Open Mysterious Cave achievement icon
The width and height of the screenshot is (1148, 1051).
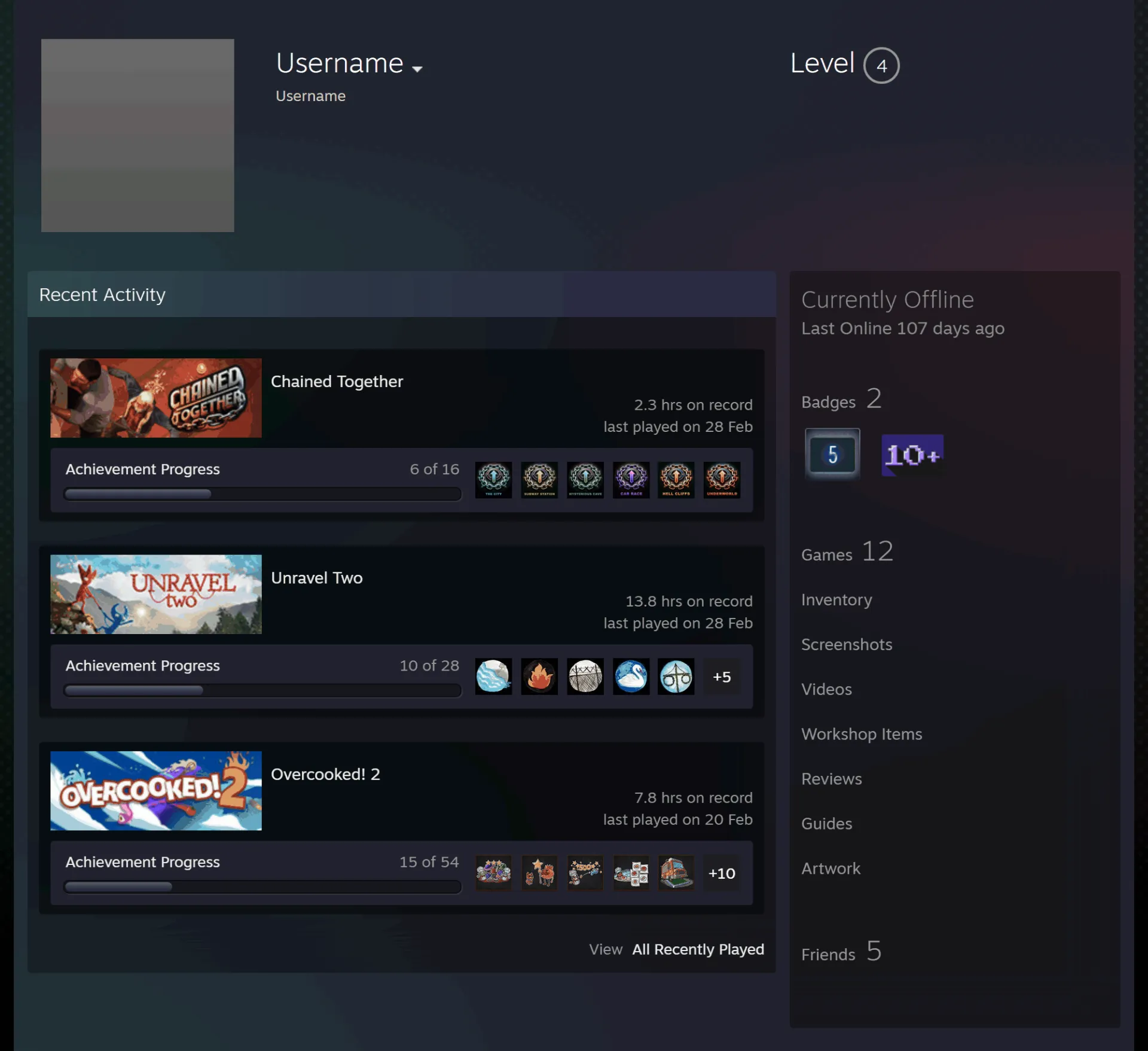(x=585, y=480)
